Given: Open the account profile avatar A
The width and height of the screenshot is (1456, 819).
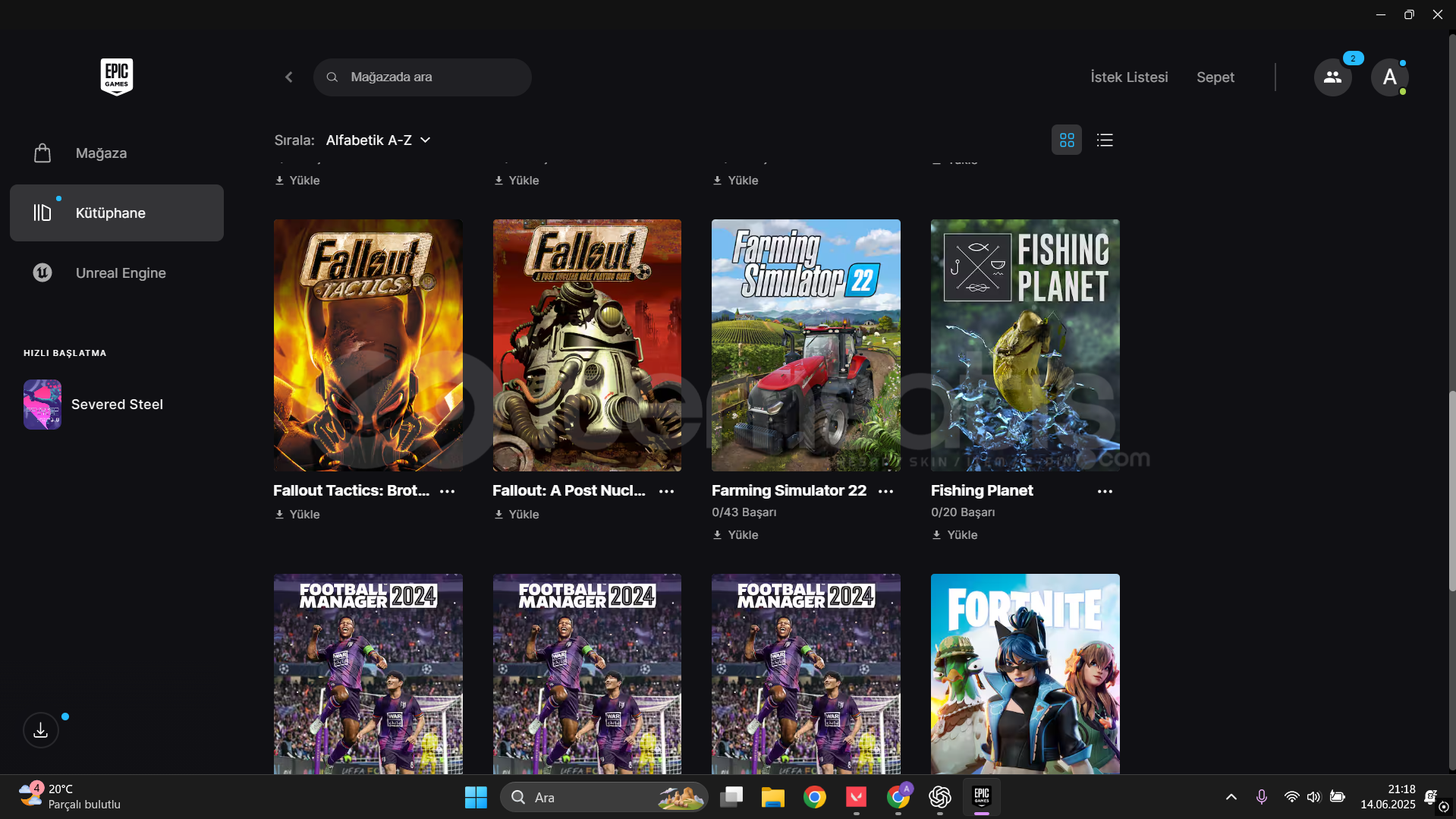Looking at the screenshot, I should [1390, 77].
